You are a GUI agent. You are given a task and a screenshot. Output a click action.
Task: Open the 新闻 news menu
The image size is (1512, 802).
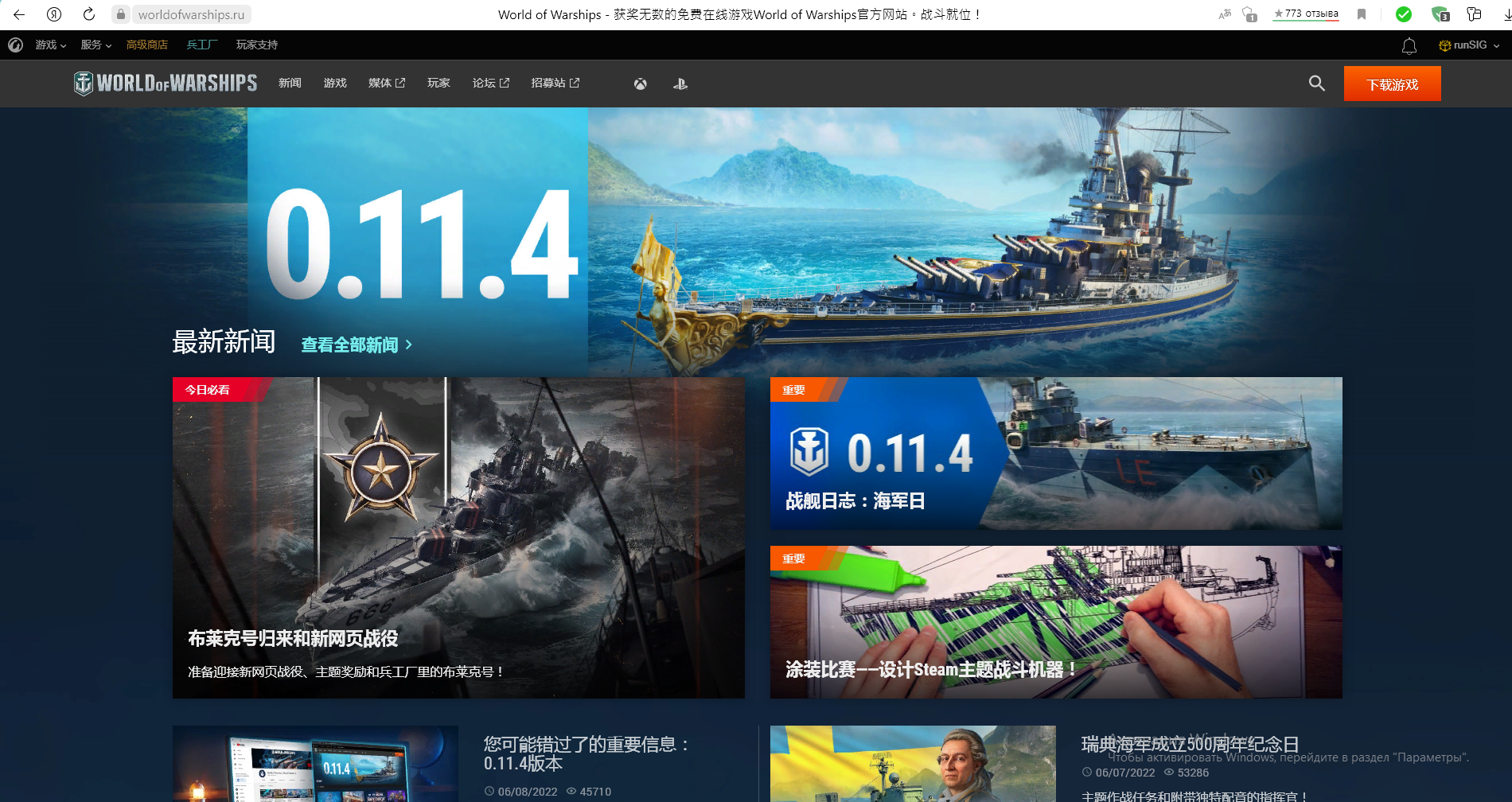point(290,83)
